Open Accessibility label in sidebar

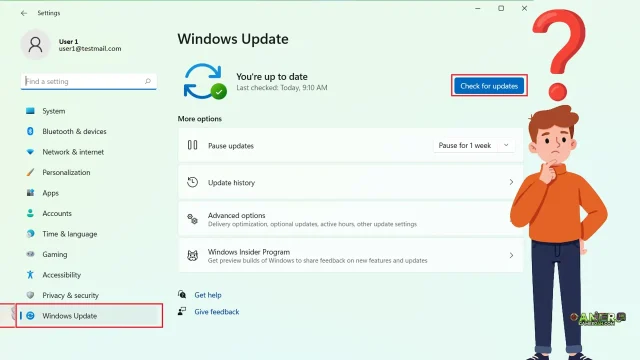coord(62,275)
